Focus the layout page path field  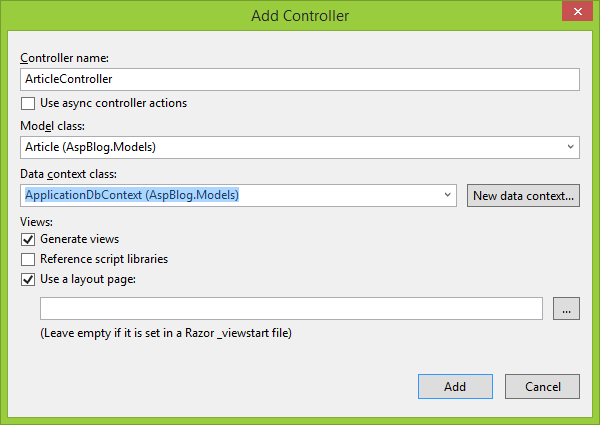point(291,309)
